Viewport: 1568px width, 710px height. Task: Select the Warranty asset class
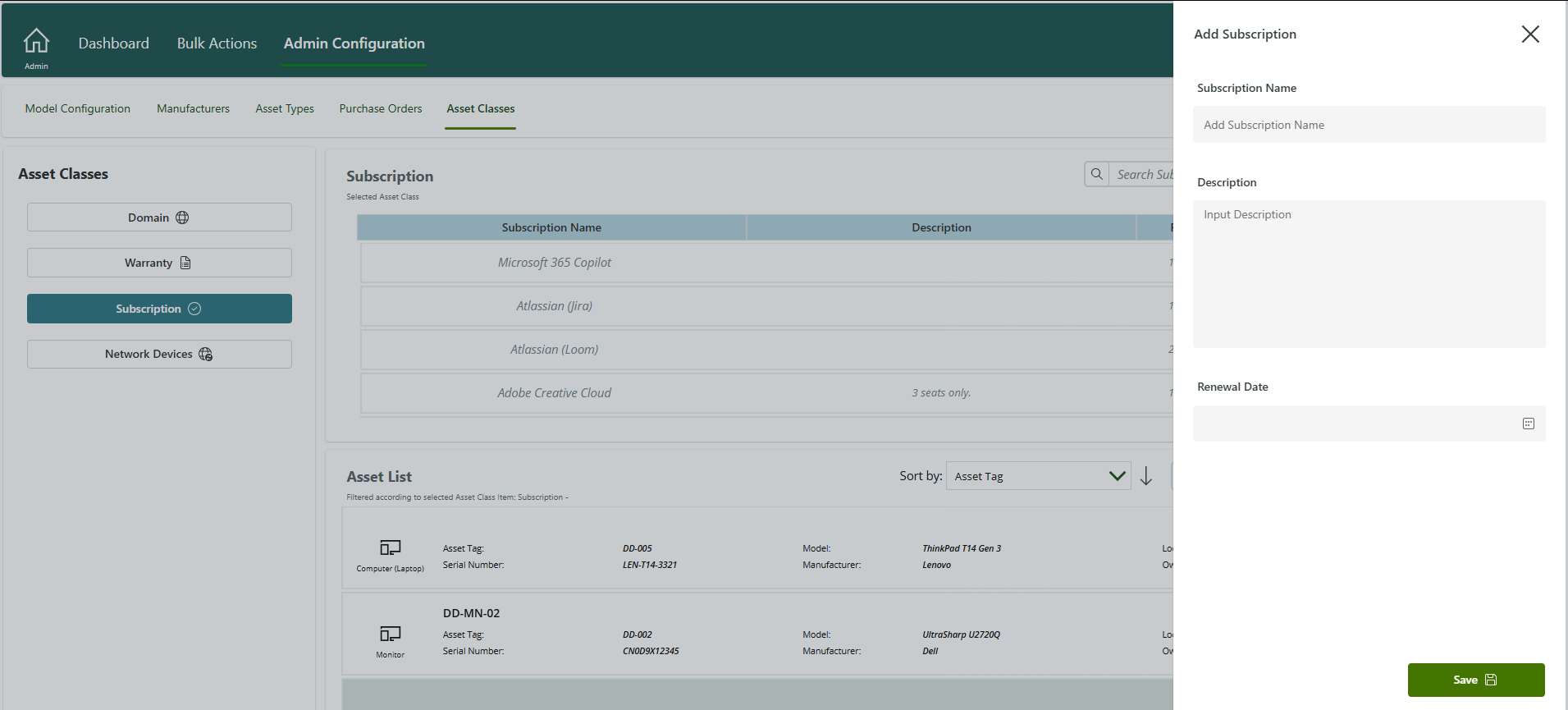[159, 263]
